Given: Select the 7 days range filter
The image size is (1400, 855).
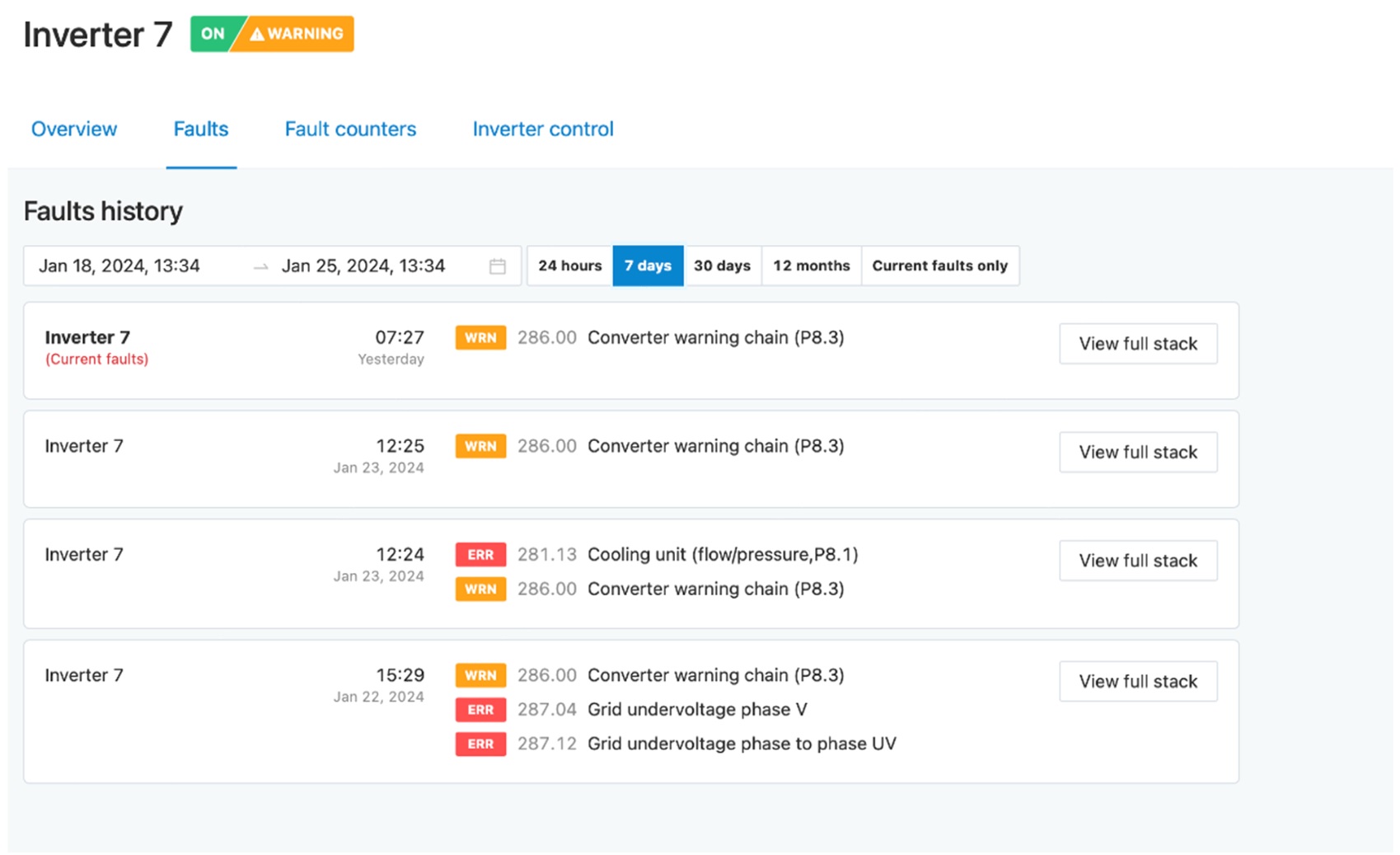Looking at the screenshot, I should pos(648,265).
